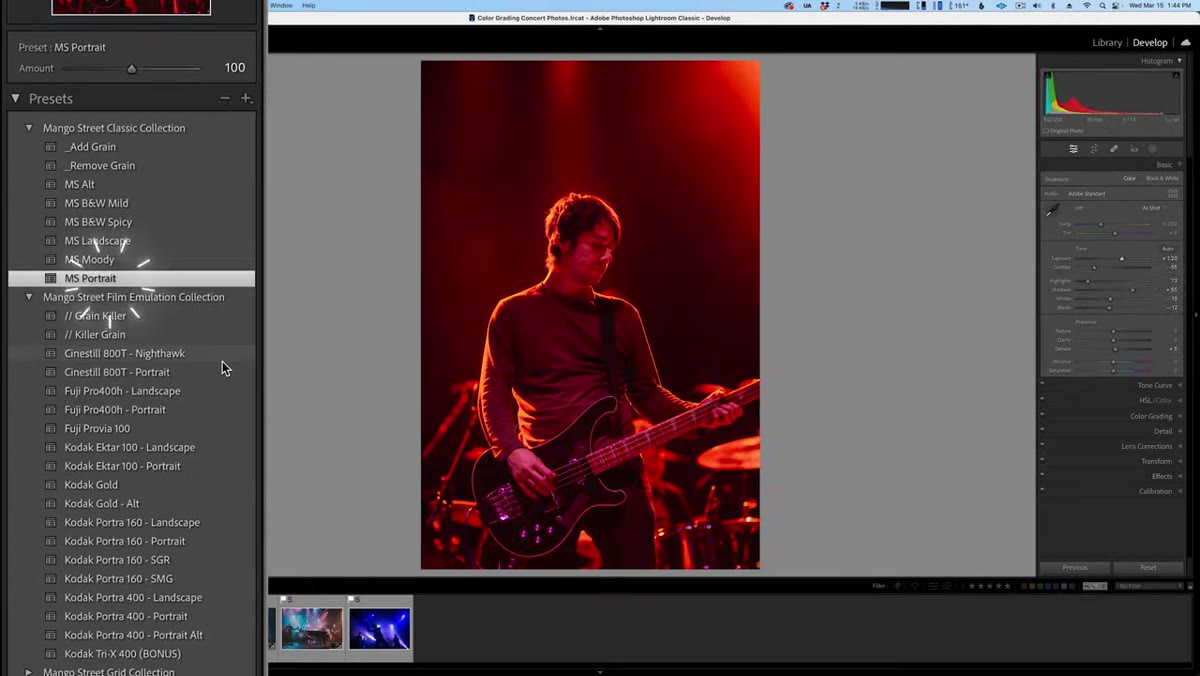Switch to the Library module
The image size is (1200, 676).
coord(1107,43)
